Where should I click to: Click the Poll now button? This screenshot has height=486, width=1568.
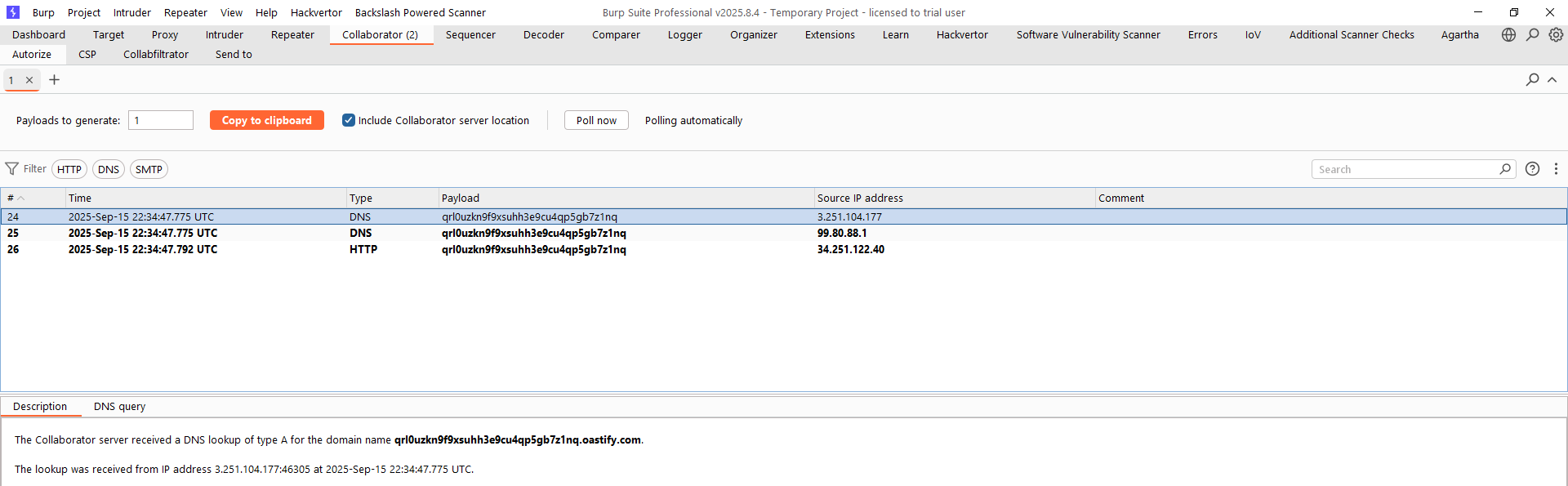(596, 120)
